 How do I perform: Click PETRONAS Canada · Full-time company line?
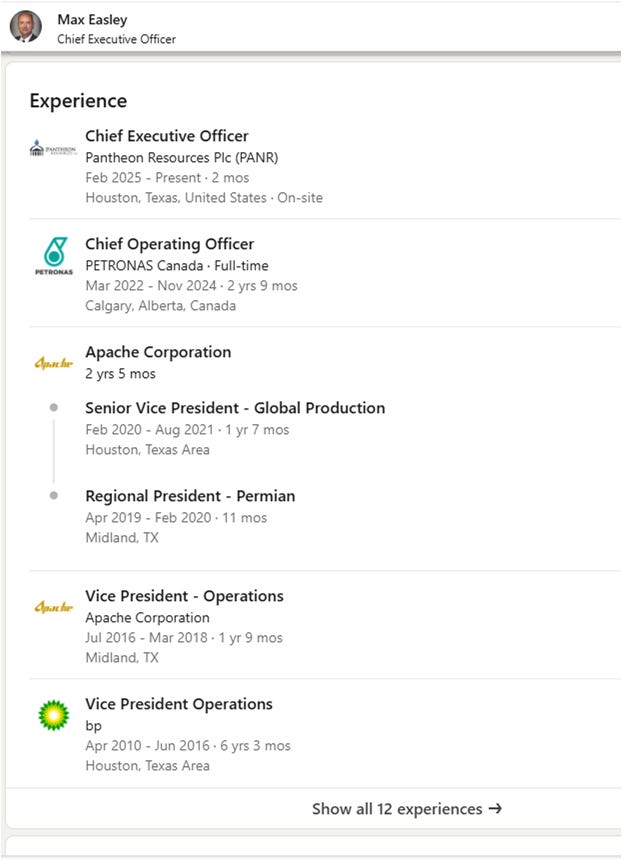(178, 265)
